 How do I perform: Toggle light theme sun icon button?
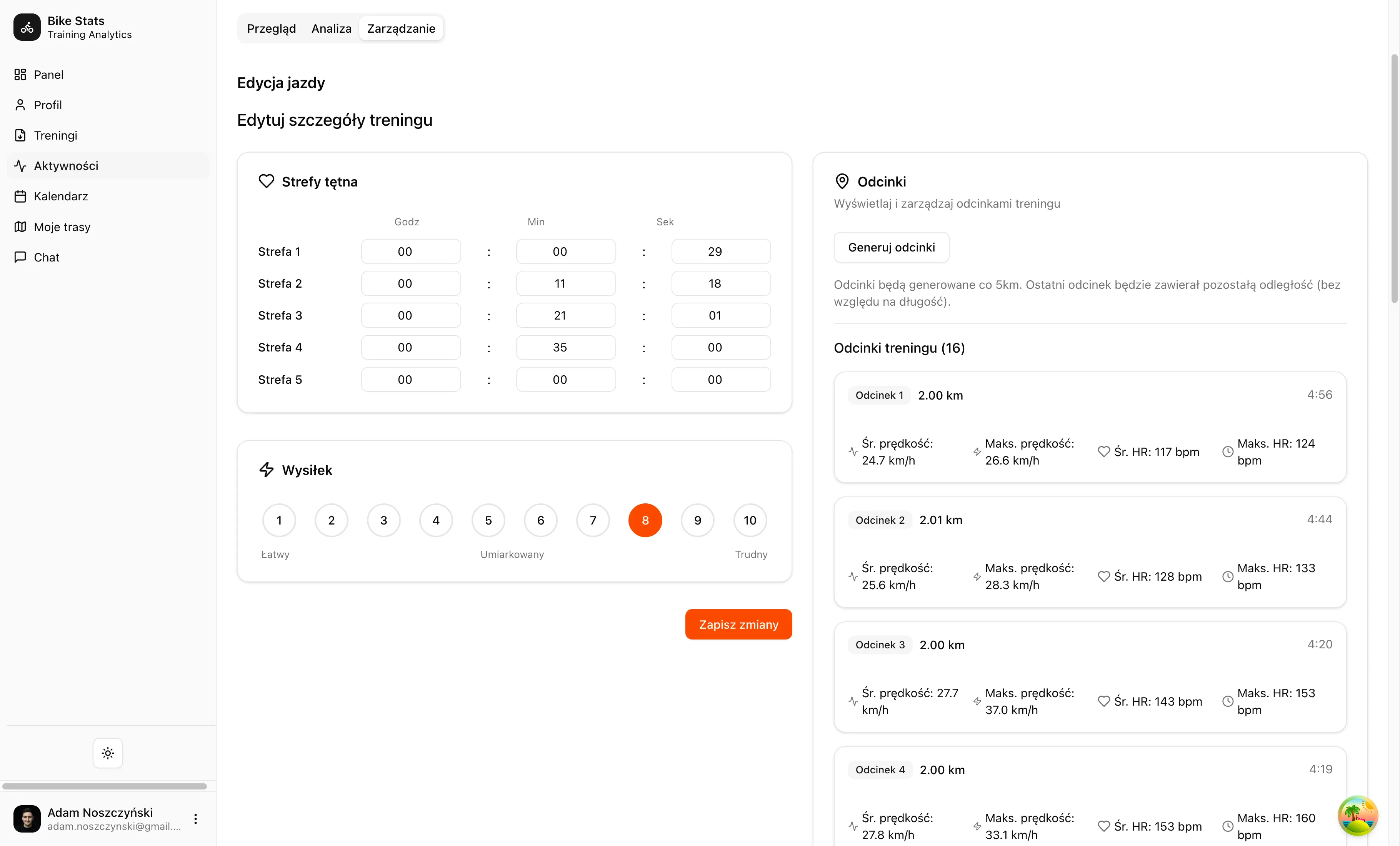pos(108,753)
